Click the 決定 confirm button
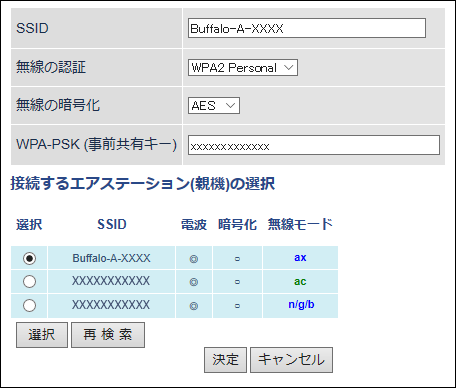Viewport: 456px width, 388px height. coord(225,360)
